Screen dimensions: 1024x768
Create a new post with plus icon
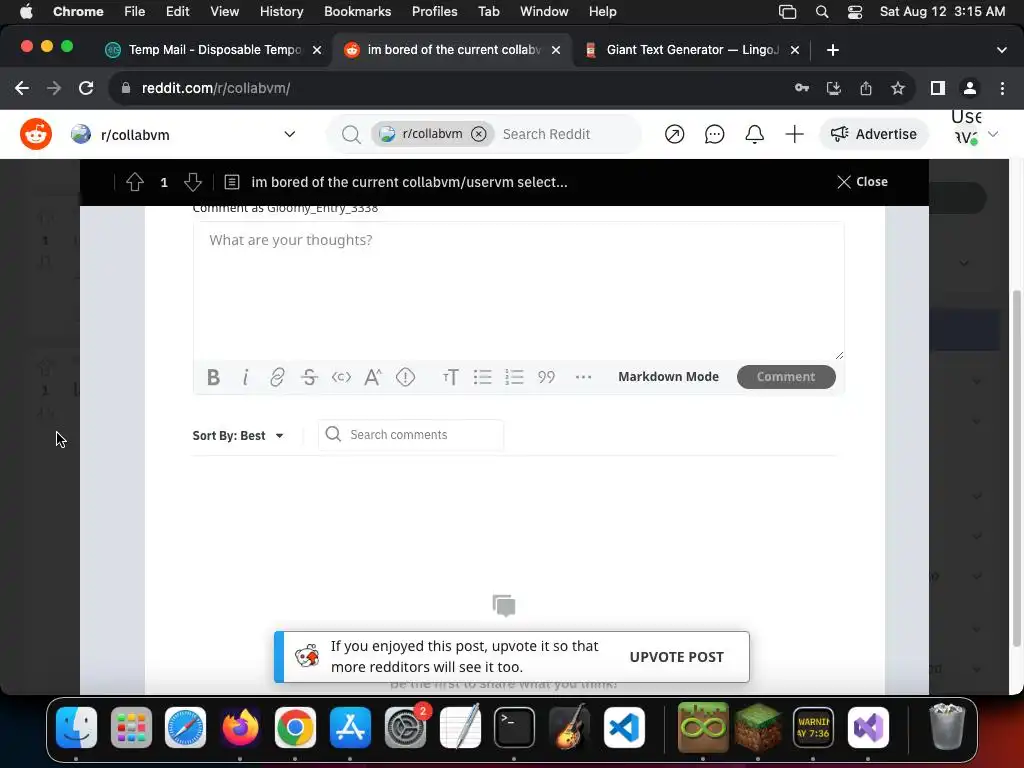tap(794, 134)
